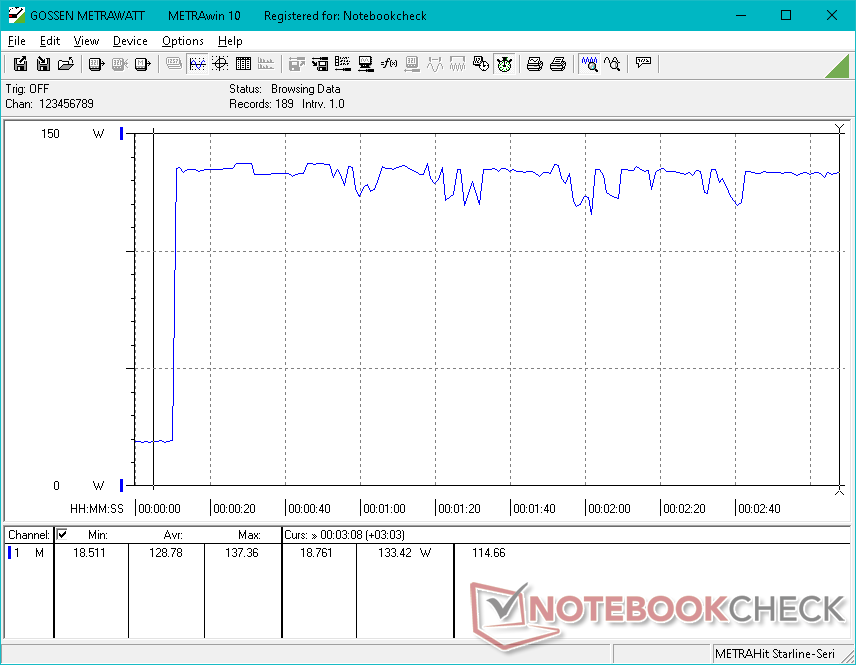This screenshot has width=856, height=665.
Task: Open the Edit menu
Action: pos(50,41)
